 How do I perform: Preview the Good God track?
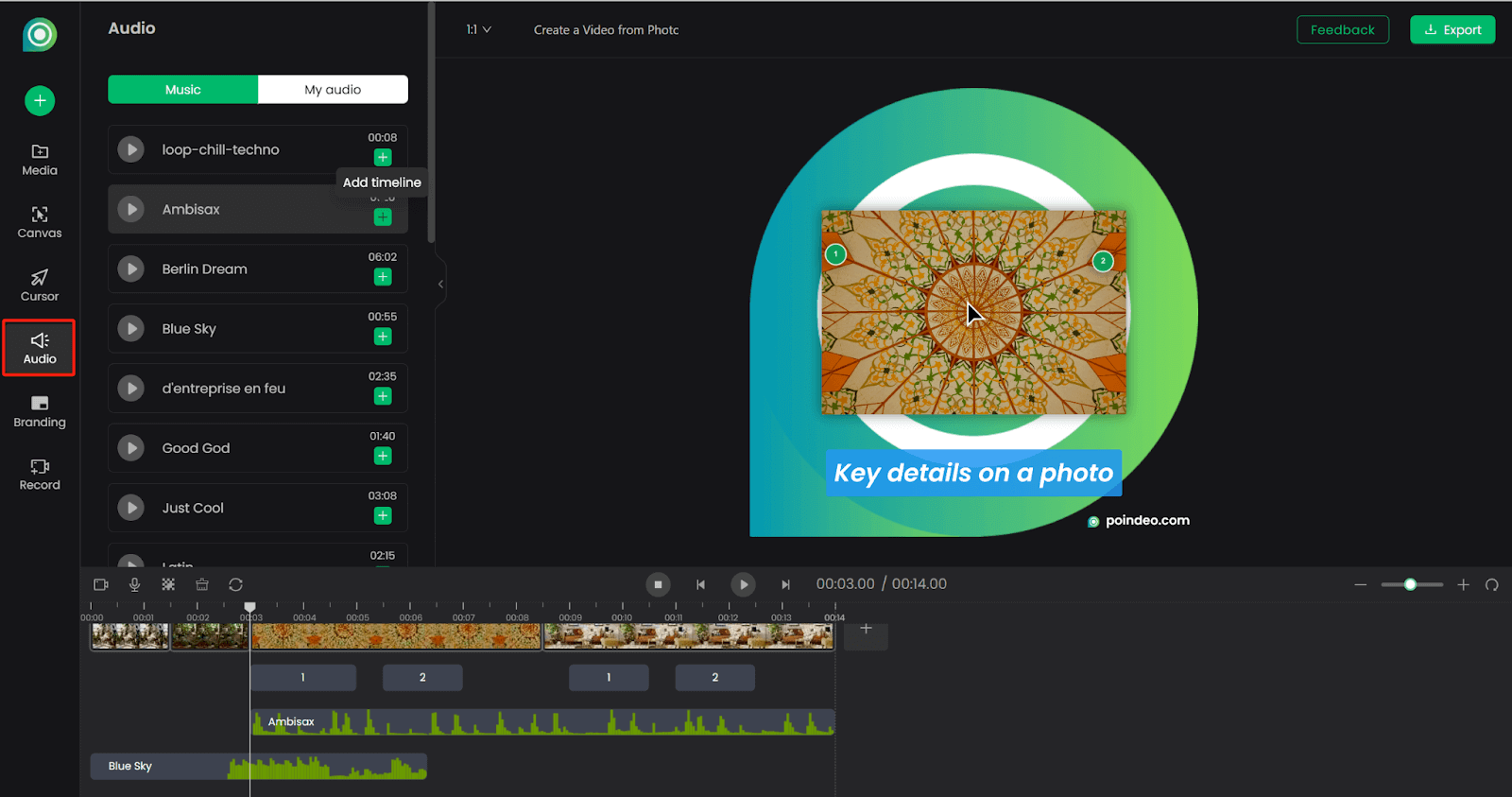pyautogui.click(x=131, y=448)
